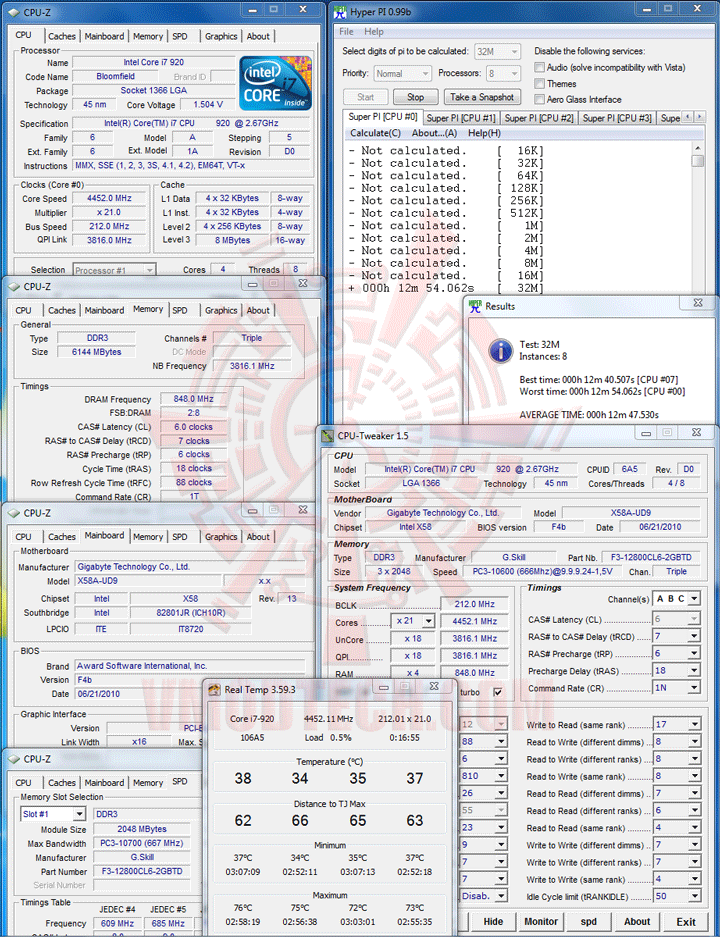Open RAS# to CAS# Delay (tRCD) dropdown
The image size is (720, 937).
(694, 636)
